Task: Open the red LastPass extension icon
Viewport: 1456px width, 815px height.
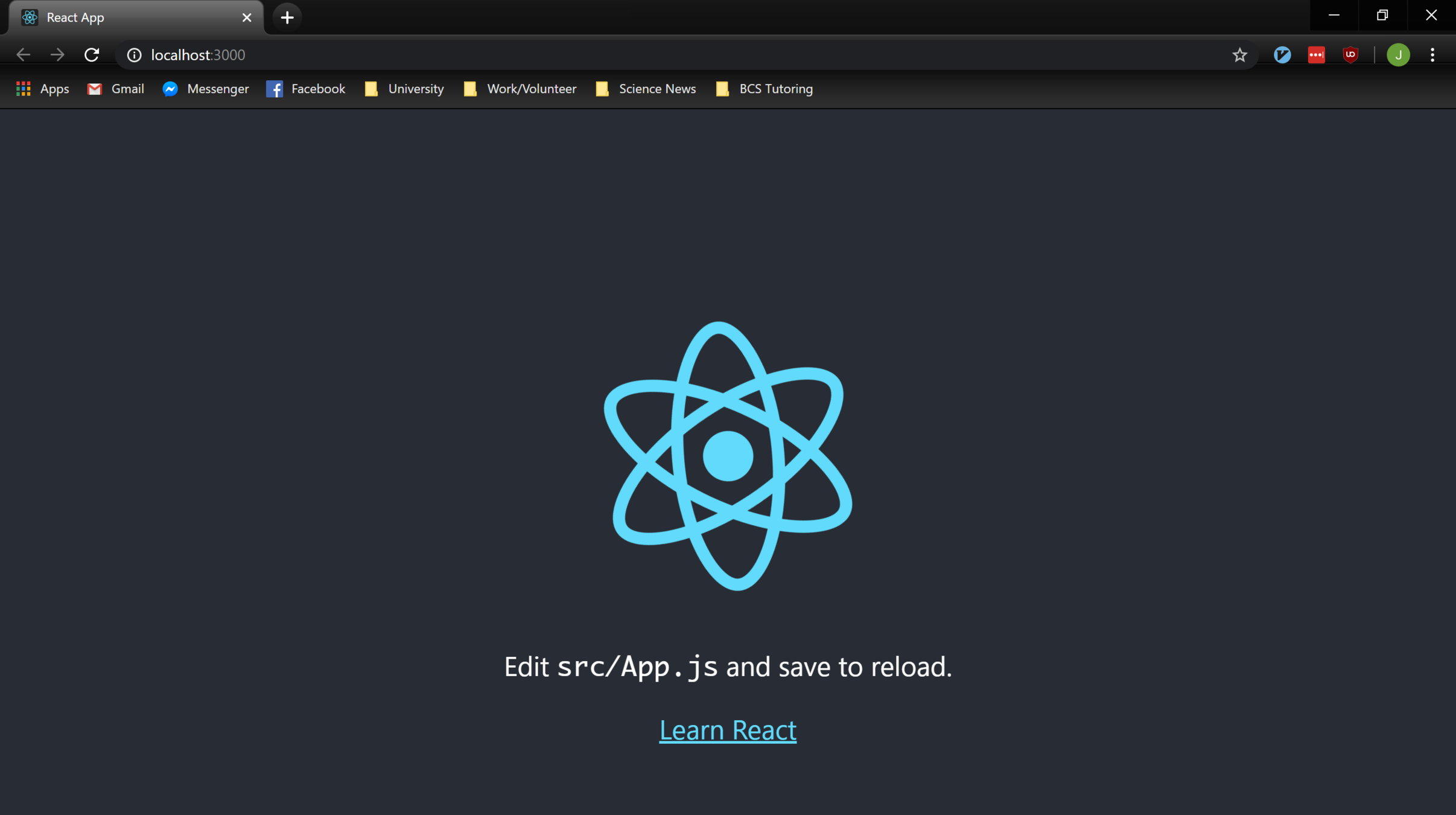Action: [x=1316, y=55]
